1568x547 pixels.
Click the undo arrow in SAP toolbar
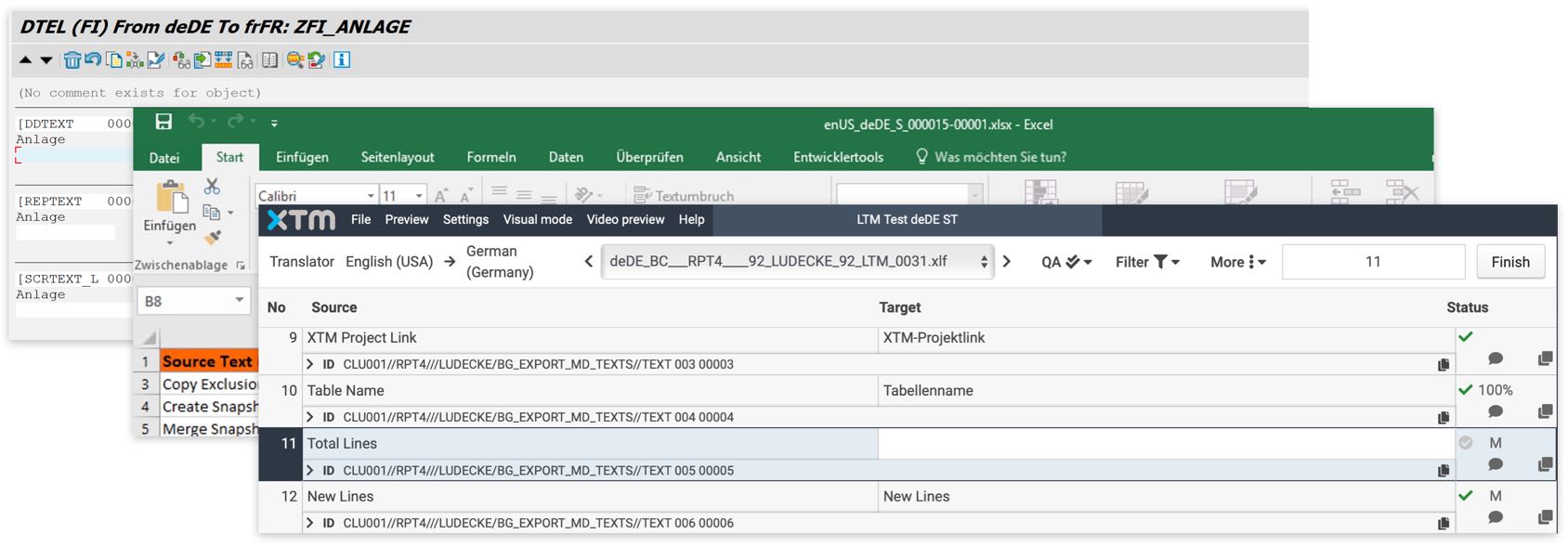pos(93,60)
